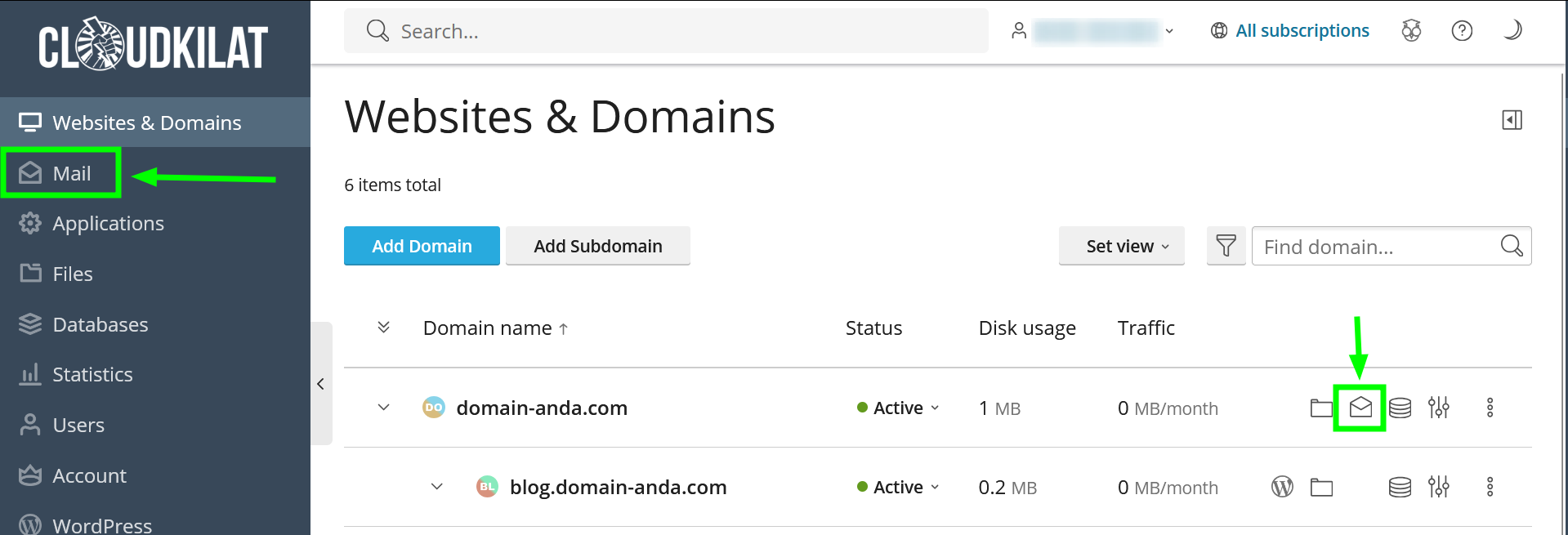Click the search magnifier icon in top bar
The image size is (1568, 535).
pos(377,31)
